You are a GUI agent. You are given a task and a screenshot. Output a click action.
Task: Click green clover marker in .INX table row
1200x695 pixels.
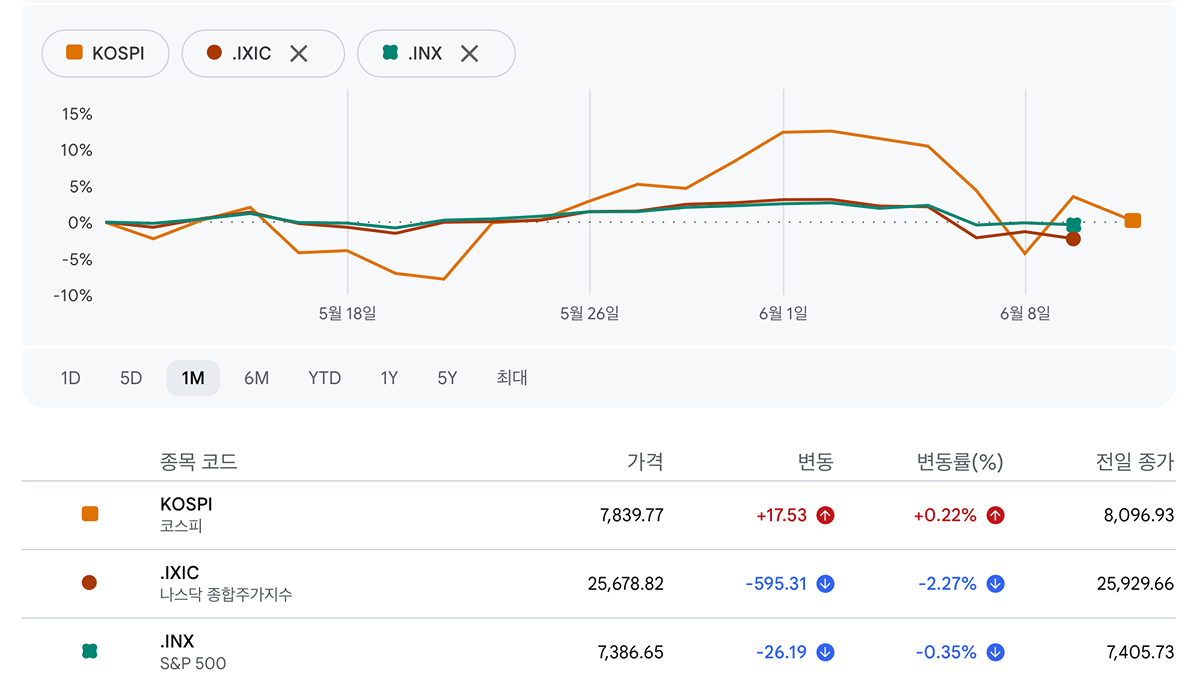[x=90, y=651]
